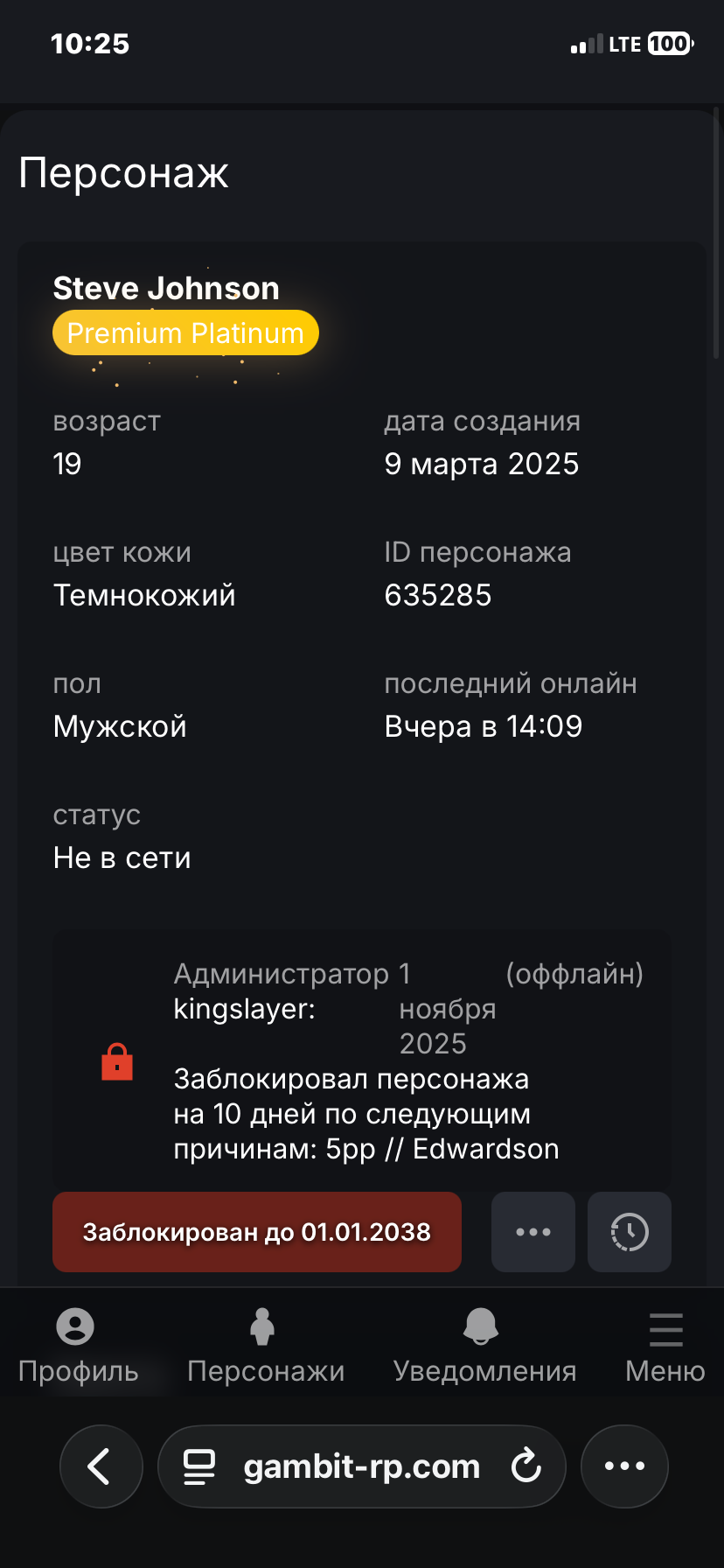Tap the Steve Johnson character name
724x1568 pixels.
166,289
